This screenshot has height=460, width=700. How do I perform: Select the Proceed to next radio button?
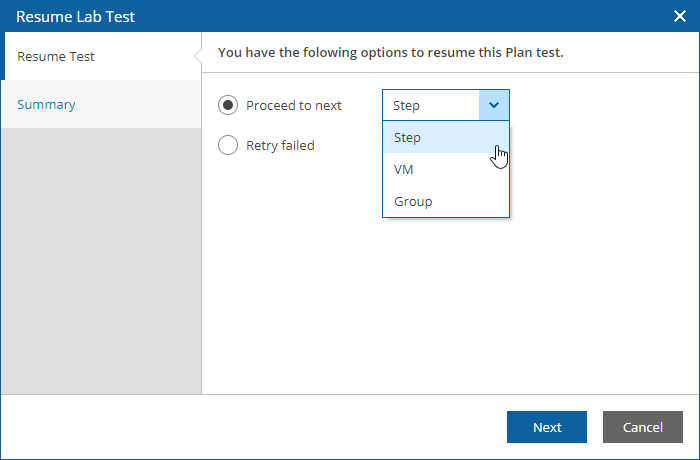point(228,105)
